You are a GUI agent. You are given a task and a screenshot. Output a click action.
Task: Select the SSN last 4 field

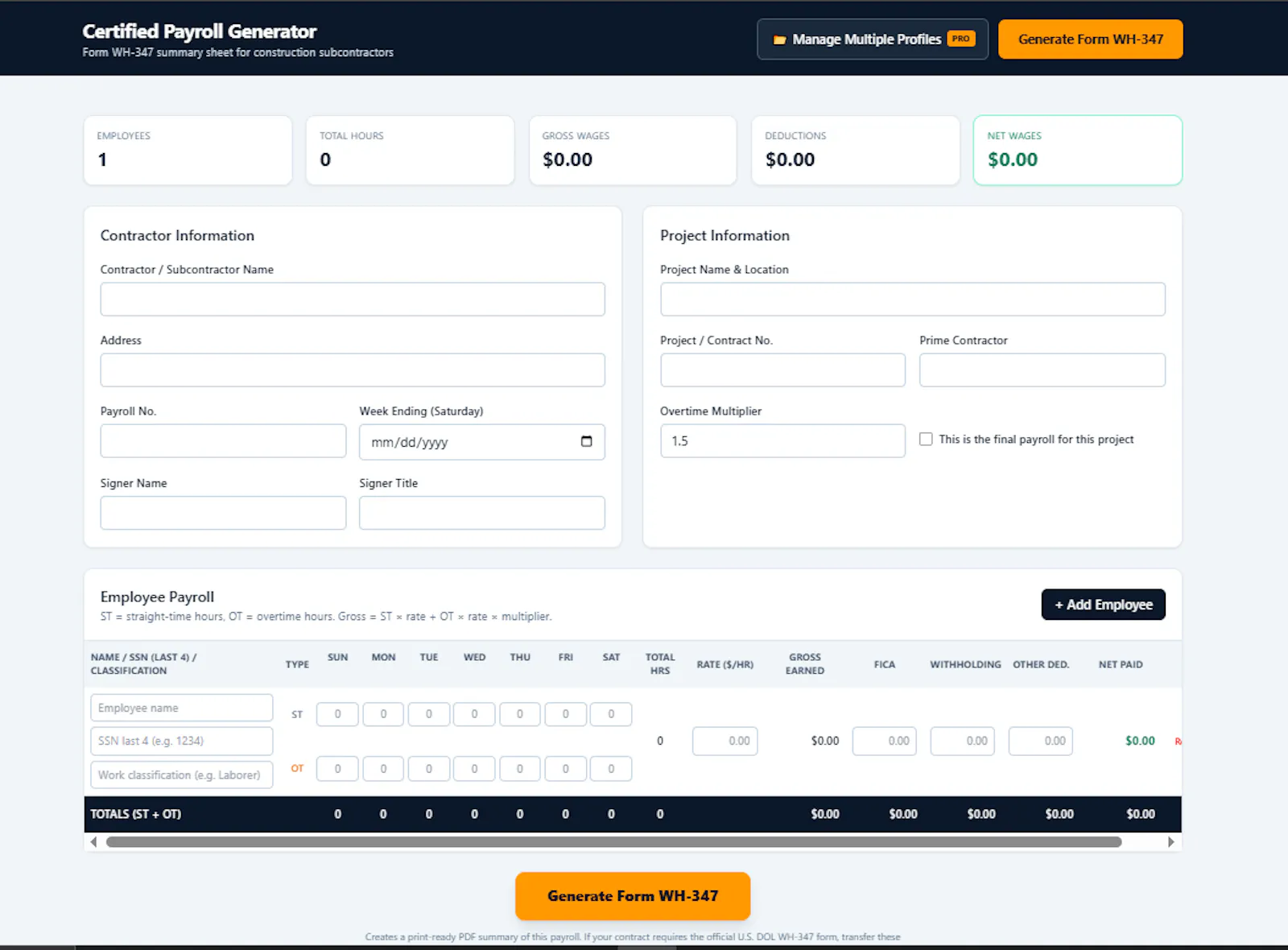(x=182, y=741)
